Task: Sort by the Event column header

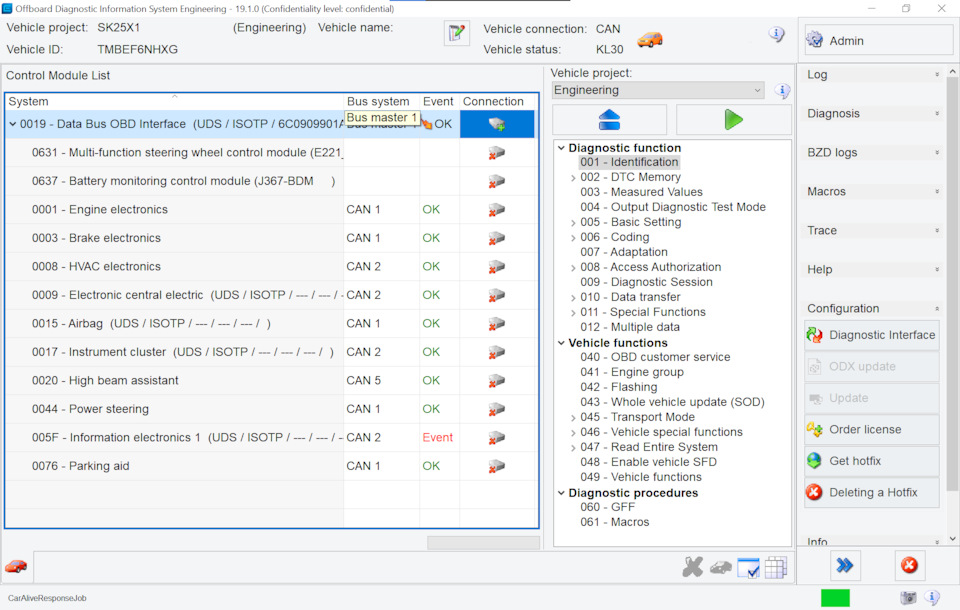Action: click(x=438, y=102)
